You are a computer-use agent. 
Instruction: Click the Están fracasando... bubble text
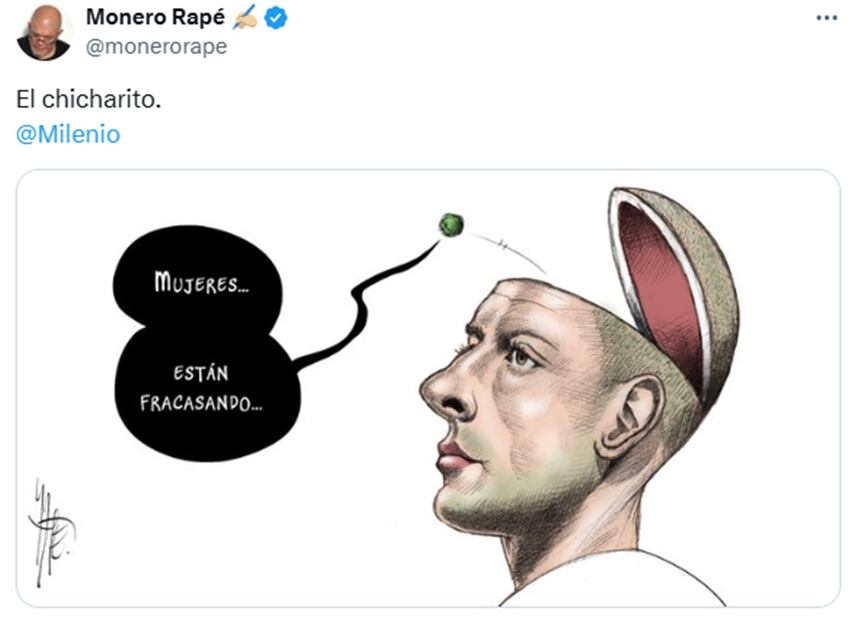click(x=201, y=389)
